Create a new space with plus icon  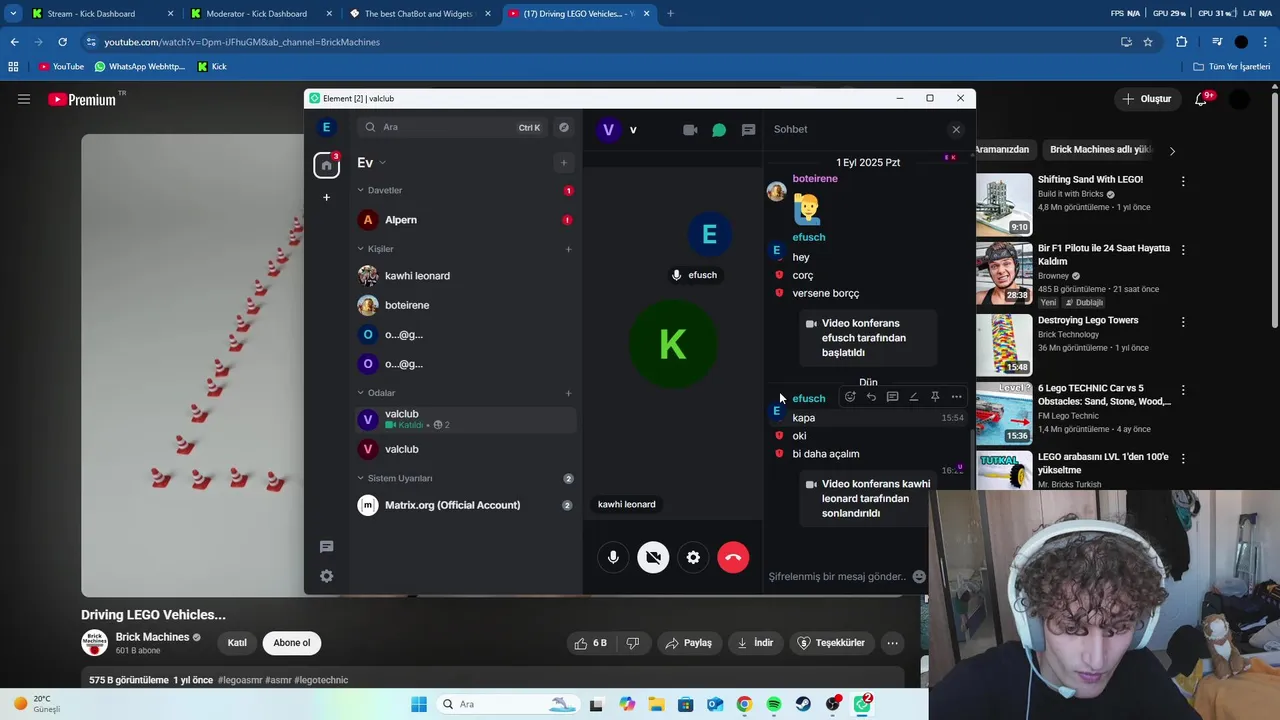click(326, 197)
